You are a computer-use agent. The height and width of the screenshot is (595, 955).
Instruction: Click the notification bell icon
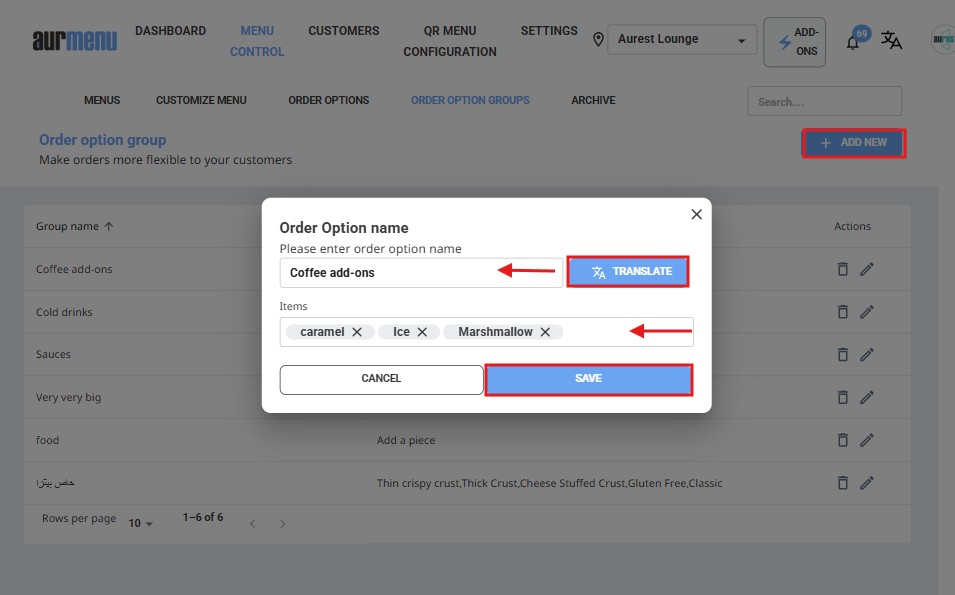point(852,42)
